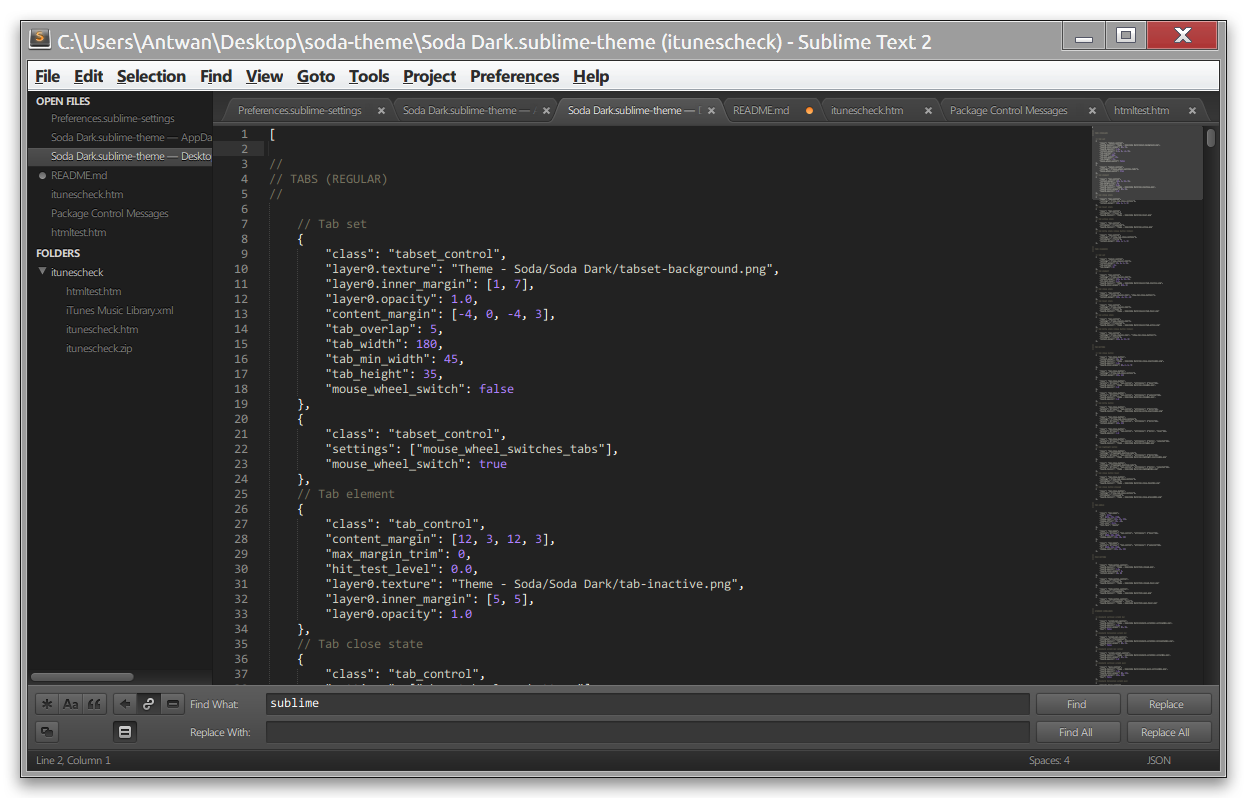Open itunescheck.zip in Folders
Viewport: 1247px width, 798px height.
click(99, 348)
